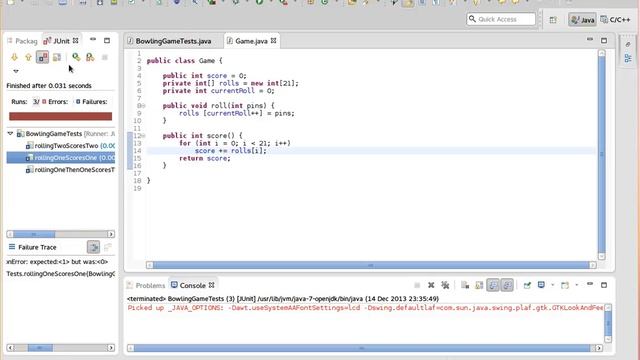Minimize the Console panel
Image resolution: width=640 pixels, height=360 pixels.
tap(590, 284)
